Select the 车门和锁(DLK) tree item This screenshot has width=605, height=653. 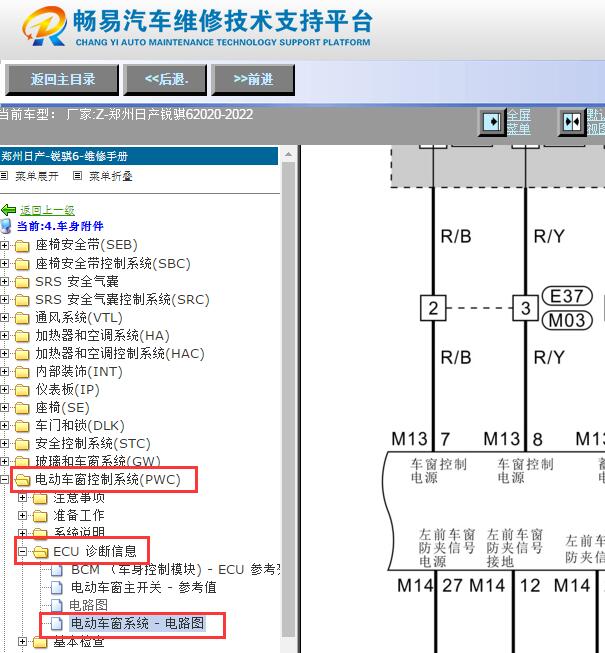click(80, 426)
